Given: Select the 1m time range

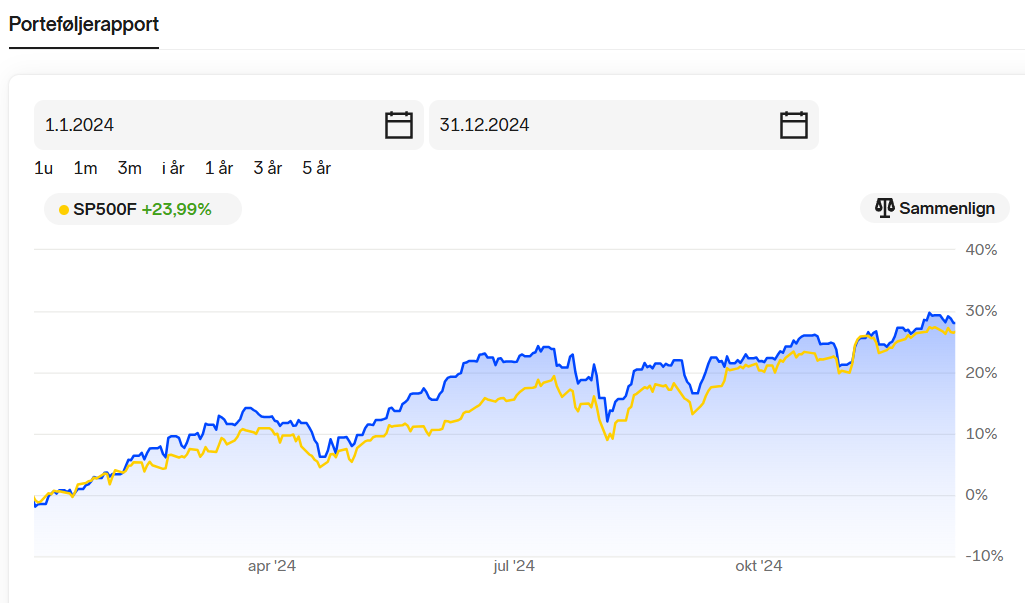Looking at the screenshot, I should pos(85,169).
